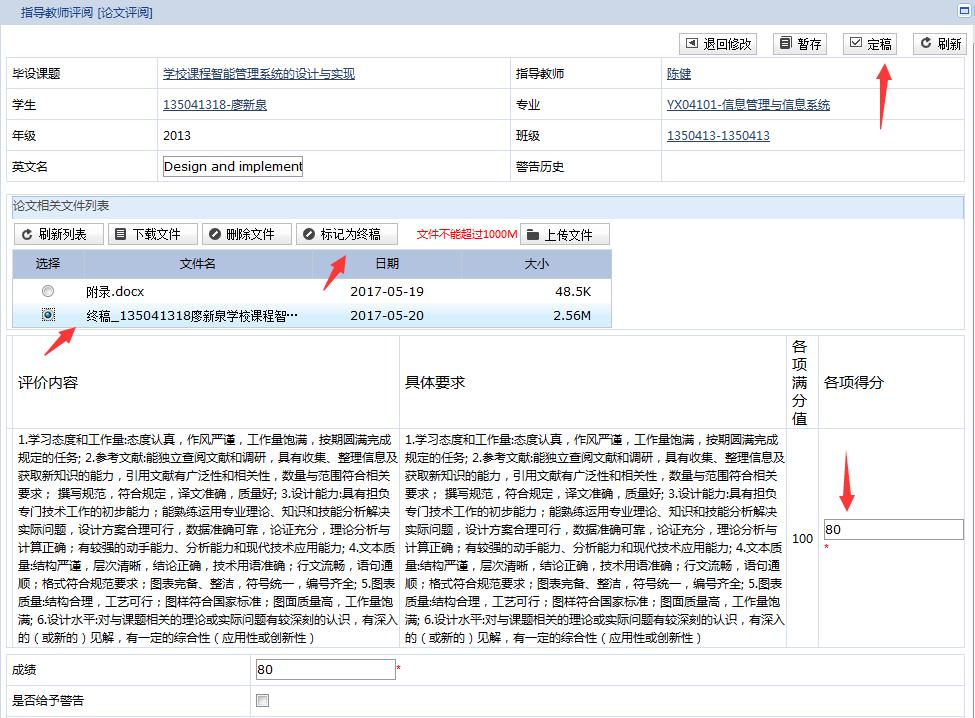Click the 标记为终稿 circle icon
This screenshot has width=975, height=718.
click(308, 234)
